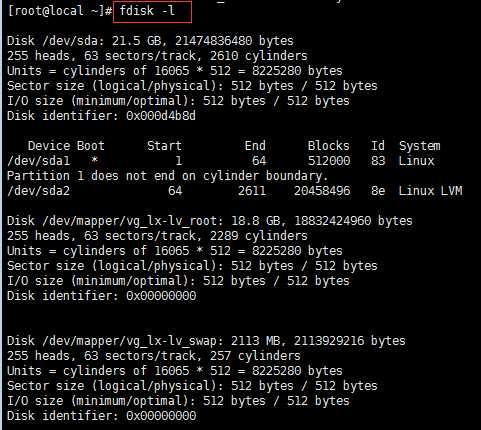Click the vg_lx-lv_root disk line
The height and width of the screenshot is (430, 481).
(210, 221)
